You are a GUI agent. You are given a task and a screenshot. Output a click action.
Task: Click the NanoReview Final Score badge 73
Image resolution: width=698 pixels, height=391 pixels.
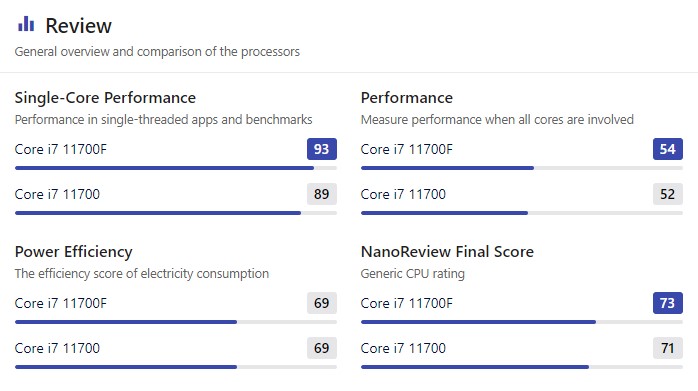(x=667, y=303)
